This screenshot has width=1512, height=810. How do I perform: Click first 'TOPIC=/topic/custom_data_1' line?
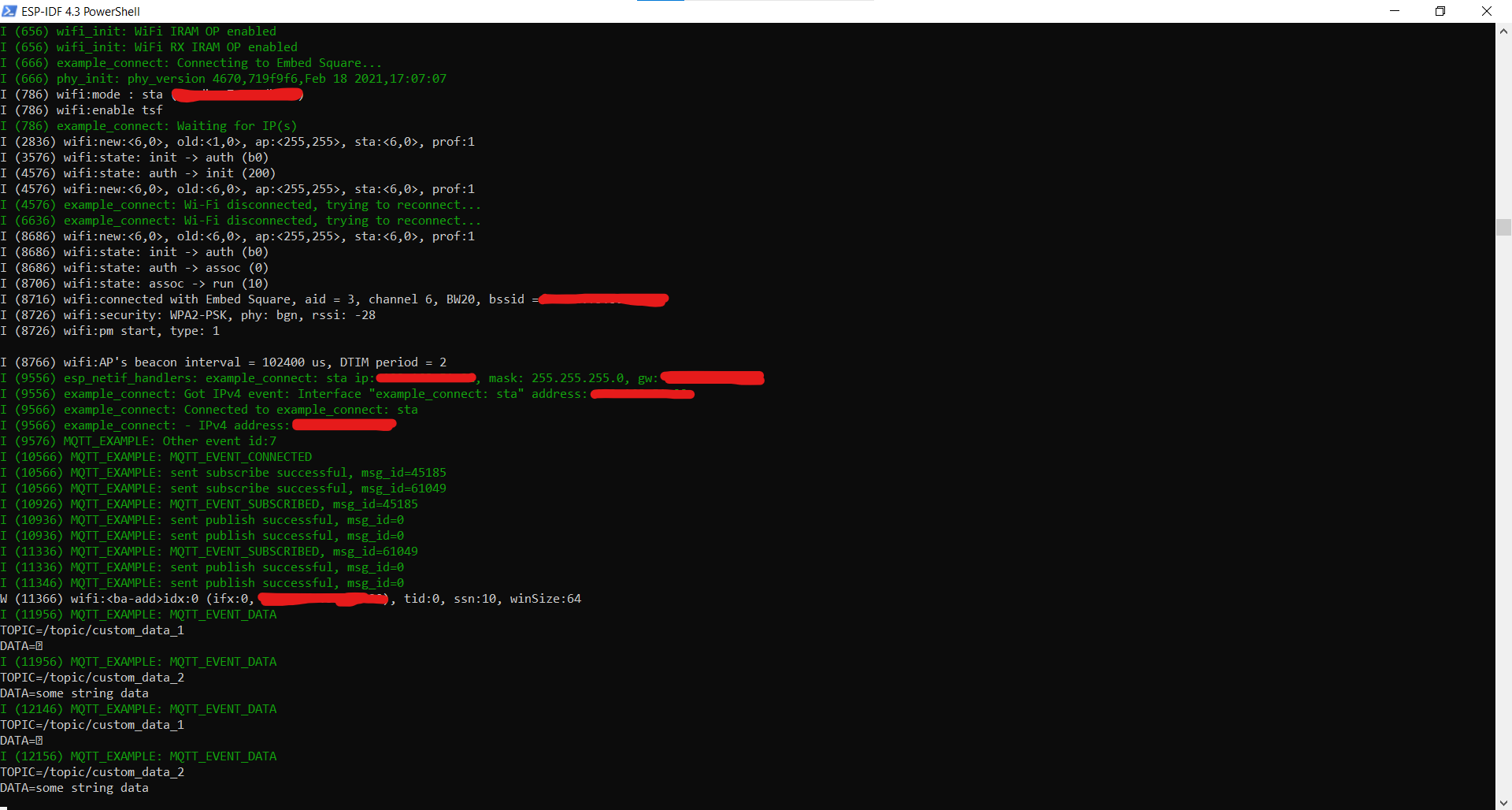pyautogui.click(x=92, y=630)
